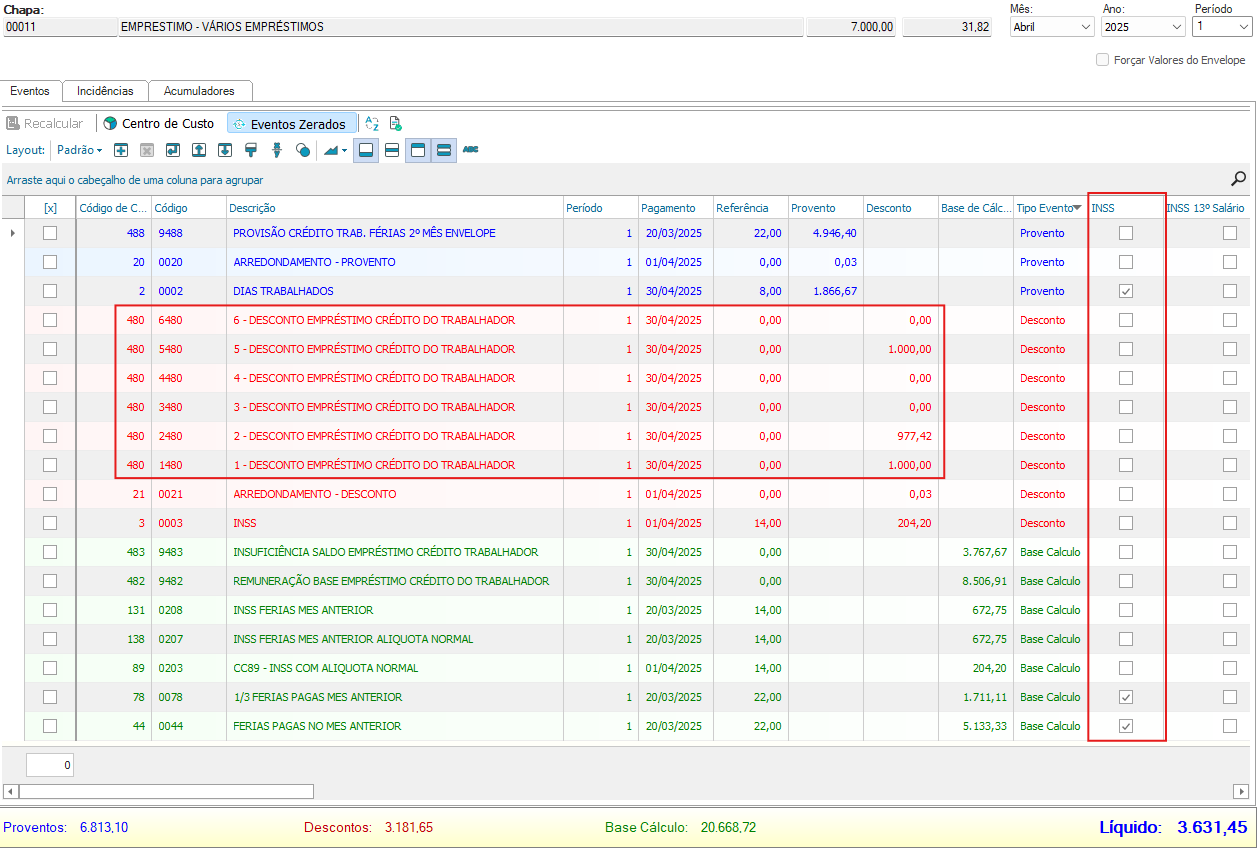Enable Forçar Valores do Envelope checkbox
The height and width of the screenshot is (850, 1259).
[x=1103, y=60]
